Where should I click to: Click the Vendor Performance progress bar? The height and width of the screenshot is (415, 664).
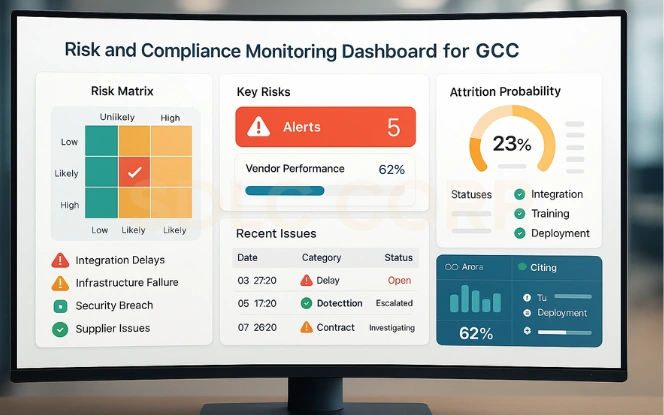tap(284, 190)
